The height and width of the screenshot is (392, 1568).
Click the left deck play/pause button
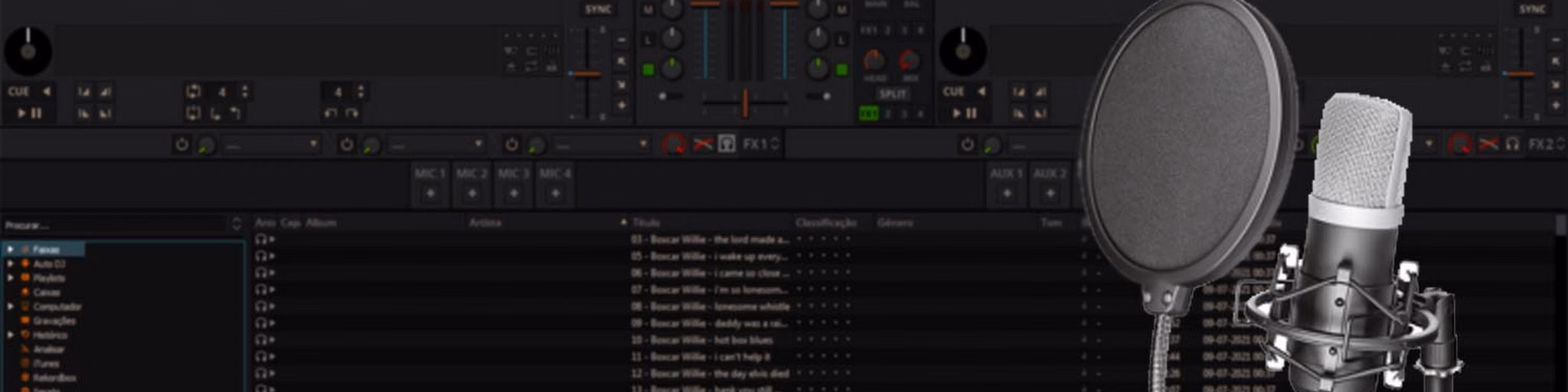click(x=29, y=113)
